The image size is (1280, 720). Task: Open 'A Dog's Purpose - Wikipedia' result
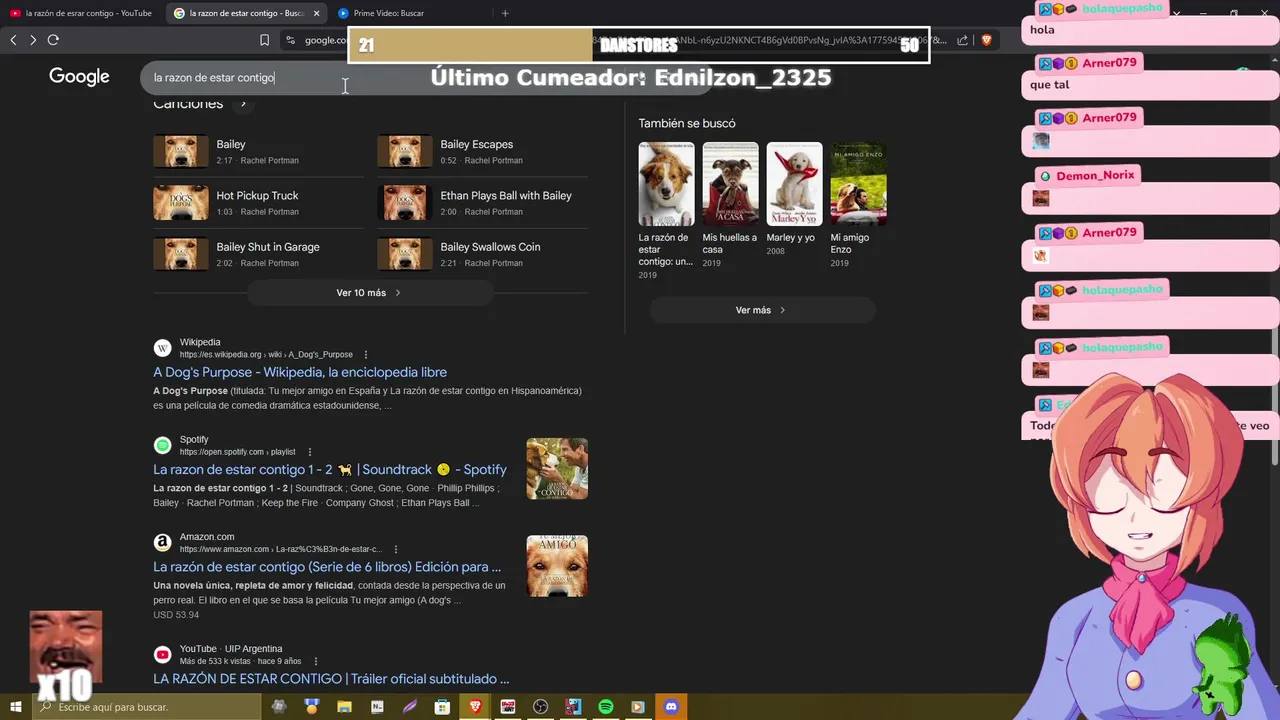(x=300, y=372)
